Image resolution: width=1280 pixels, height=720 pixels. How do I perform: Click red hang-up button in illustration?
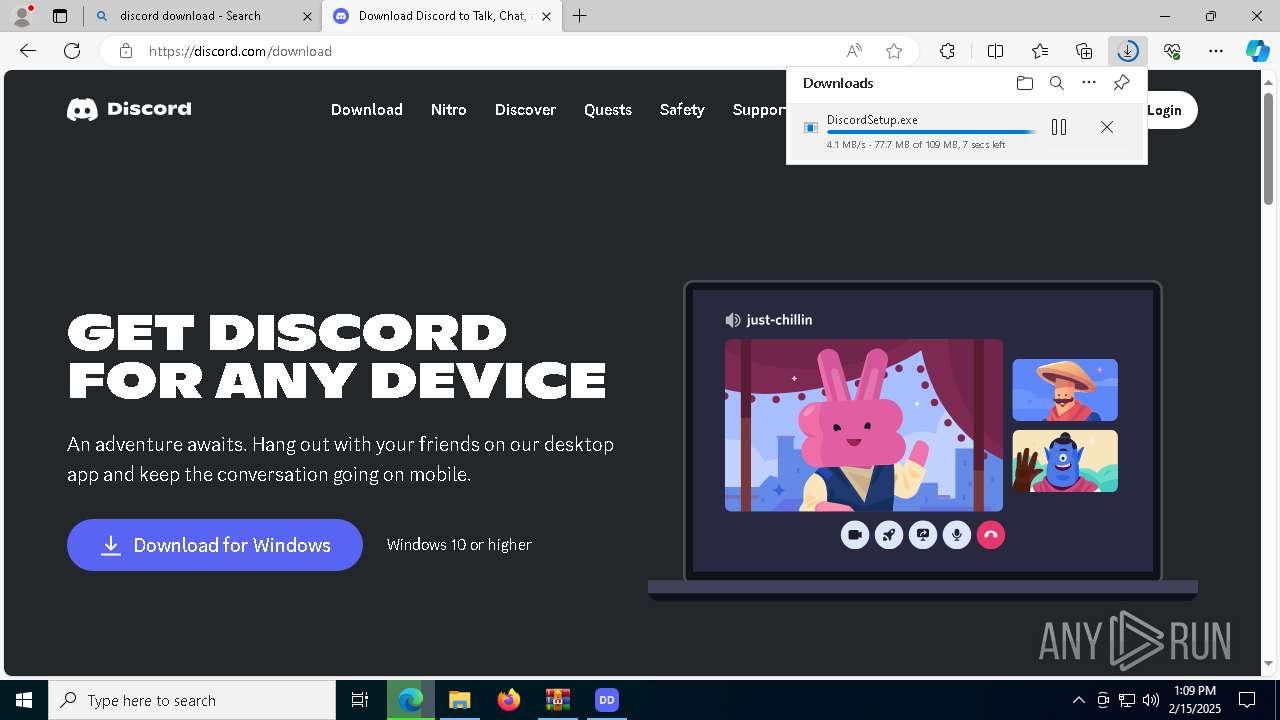pyautogui.click(x=991, y=535)
